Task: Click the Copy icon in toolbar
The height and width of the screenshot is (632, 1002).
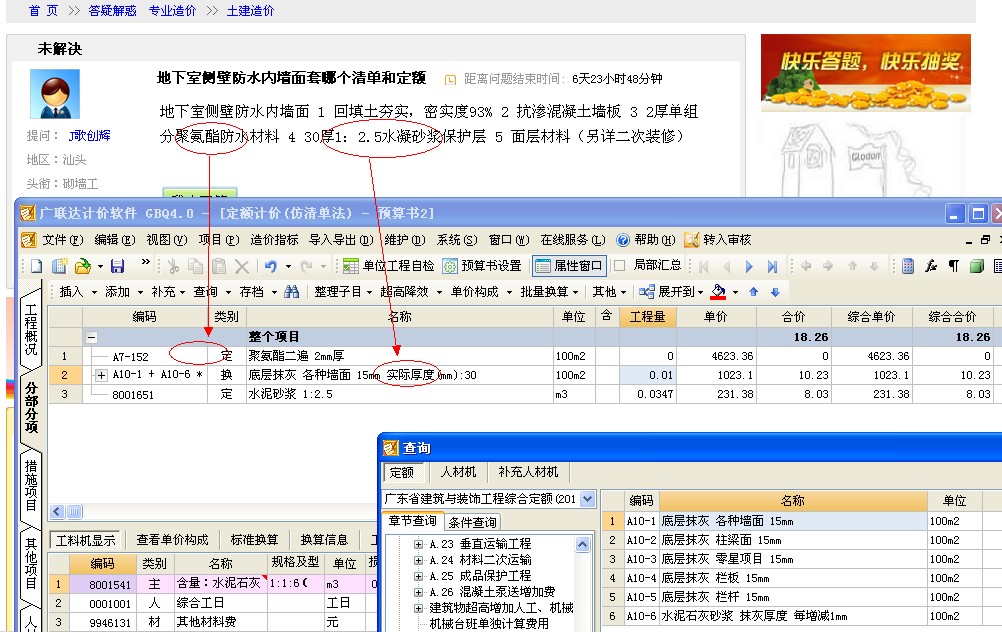Action: (196, 266)
